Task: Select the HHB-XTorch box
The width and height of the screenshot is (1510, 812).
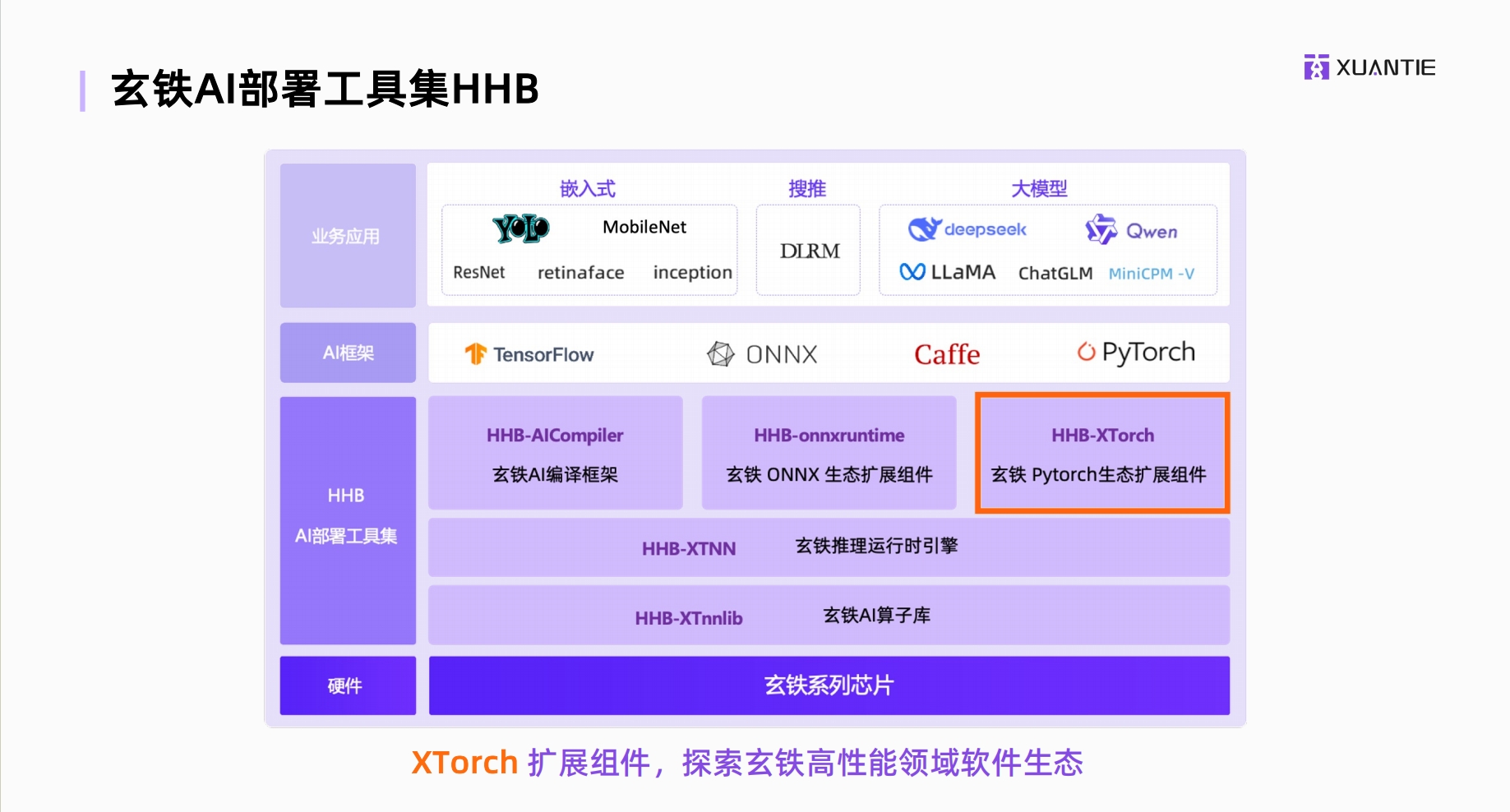Action: pos(1102,453)
